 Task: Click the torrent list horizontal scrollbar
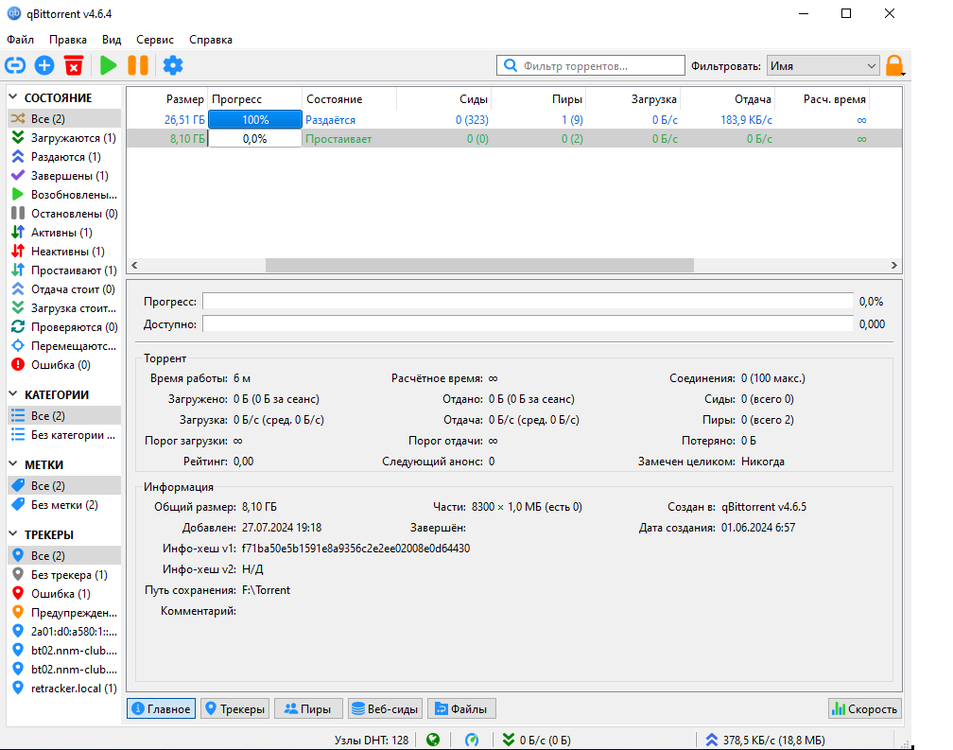[479, 266]
